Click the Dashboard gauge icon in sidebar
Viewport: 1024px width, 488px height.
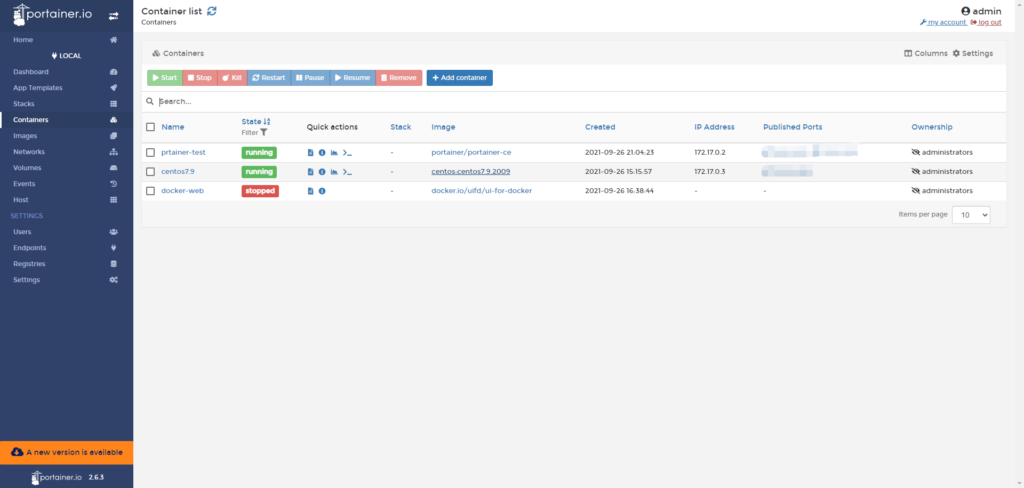point(114,72)
